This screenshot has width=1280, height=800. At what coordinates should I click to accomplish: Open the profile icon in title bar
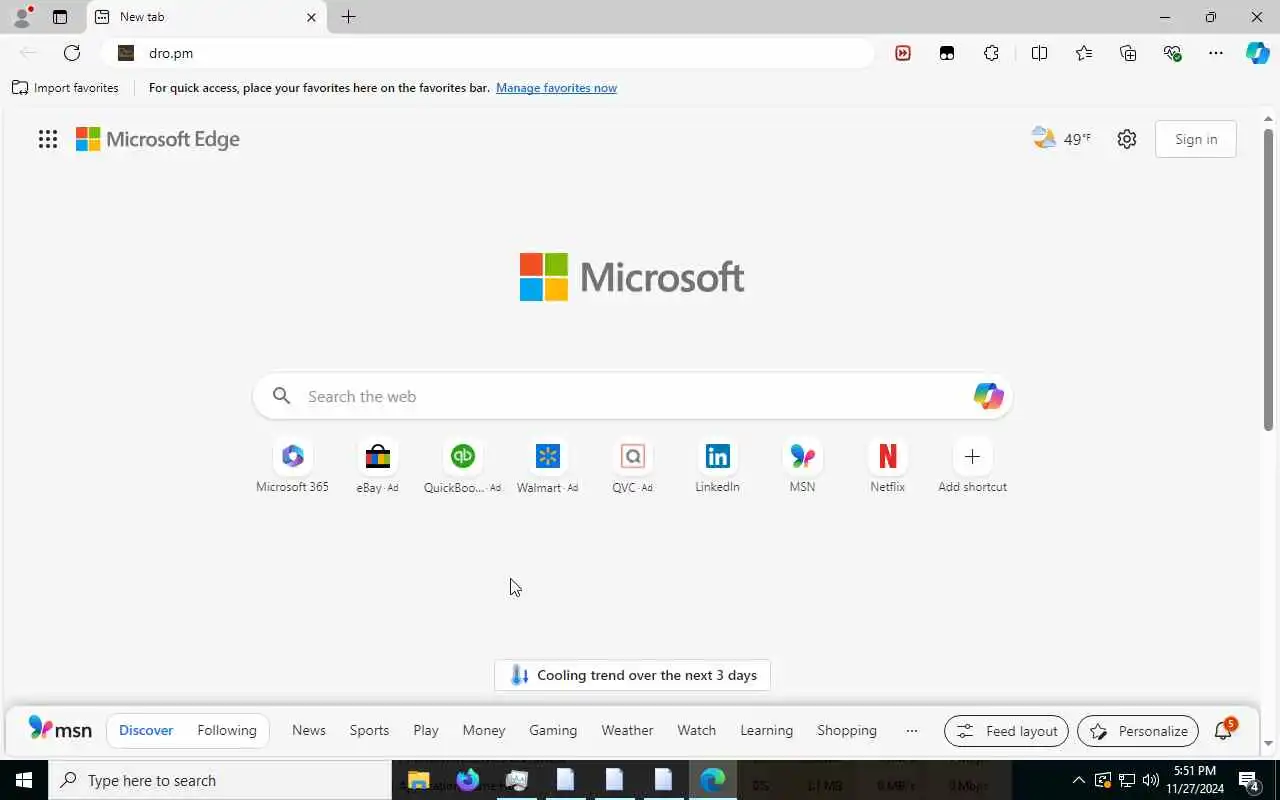coord(21,17)
